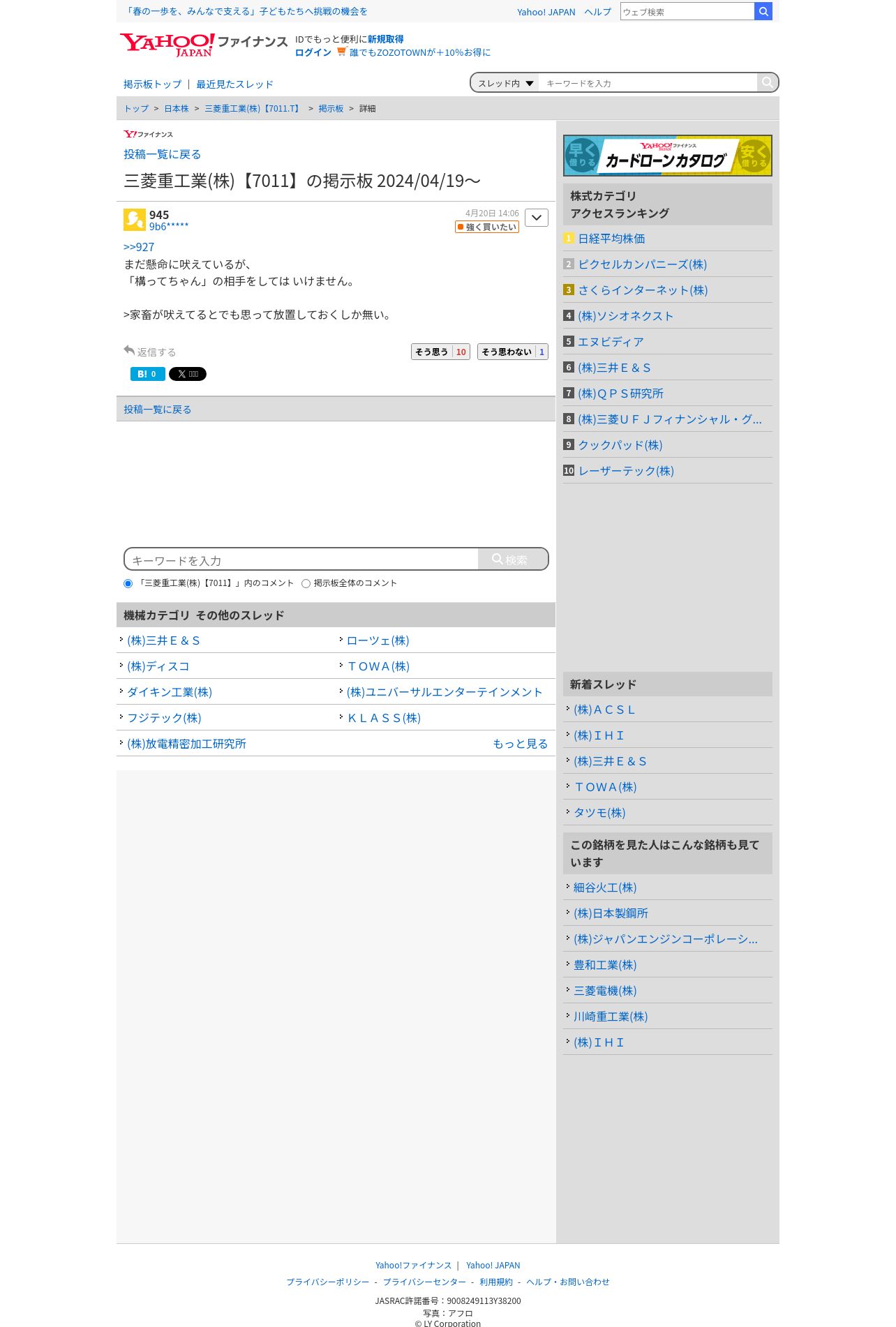The image size is (896, 1327).
Task: Click the comment keyword input field
Action: pyautogui.click(x=302, y=560)
